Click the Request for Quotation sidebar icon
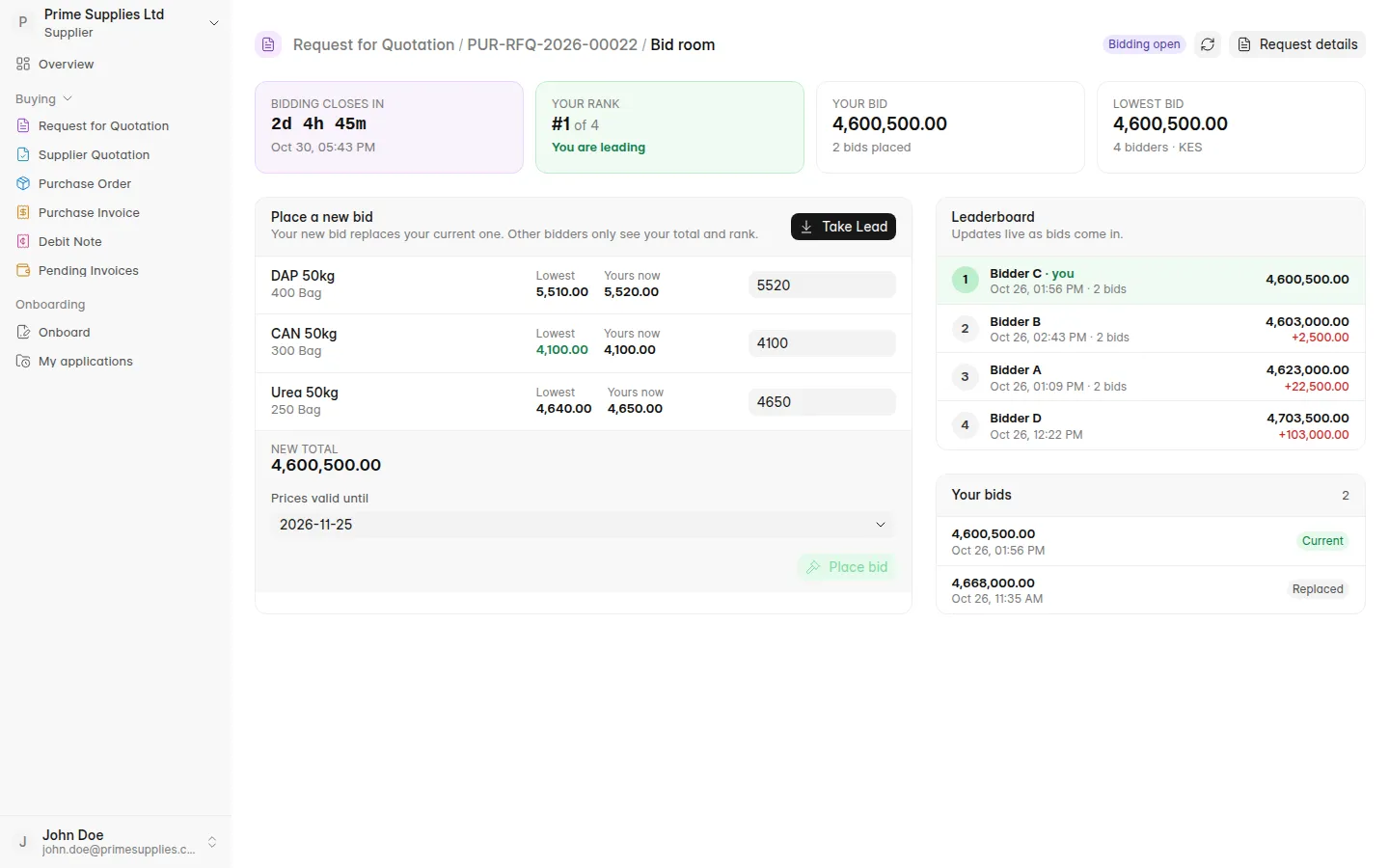Screen dimensions: 1389x868 point(23,126)
